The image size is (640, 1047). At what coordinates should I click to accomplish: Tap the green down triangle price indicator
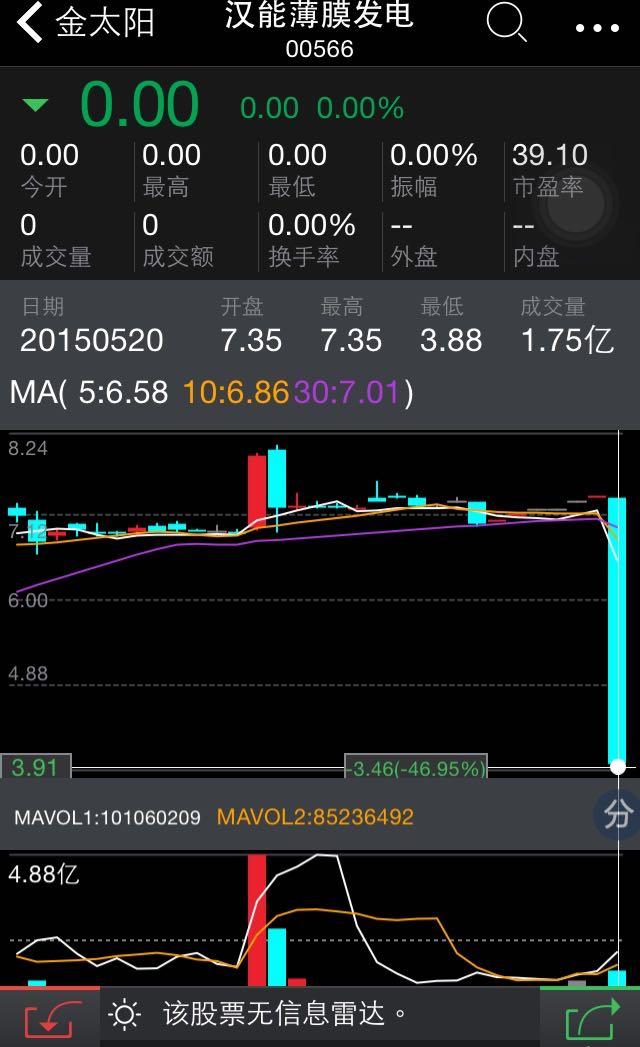35,105
